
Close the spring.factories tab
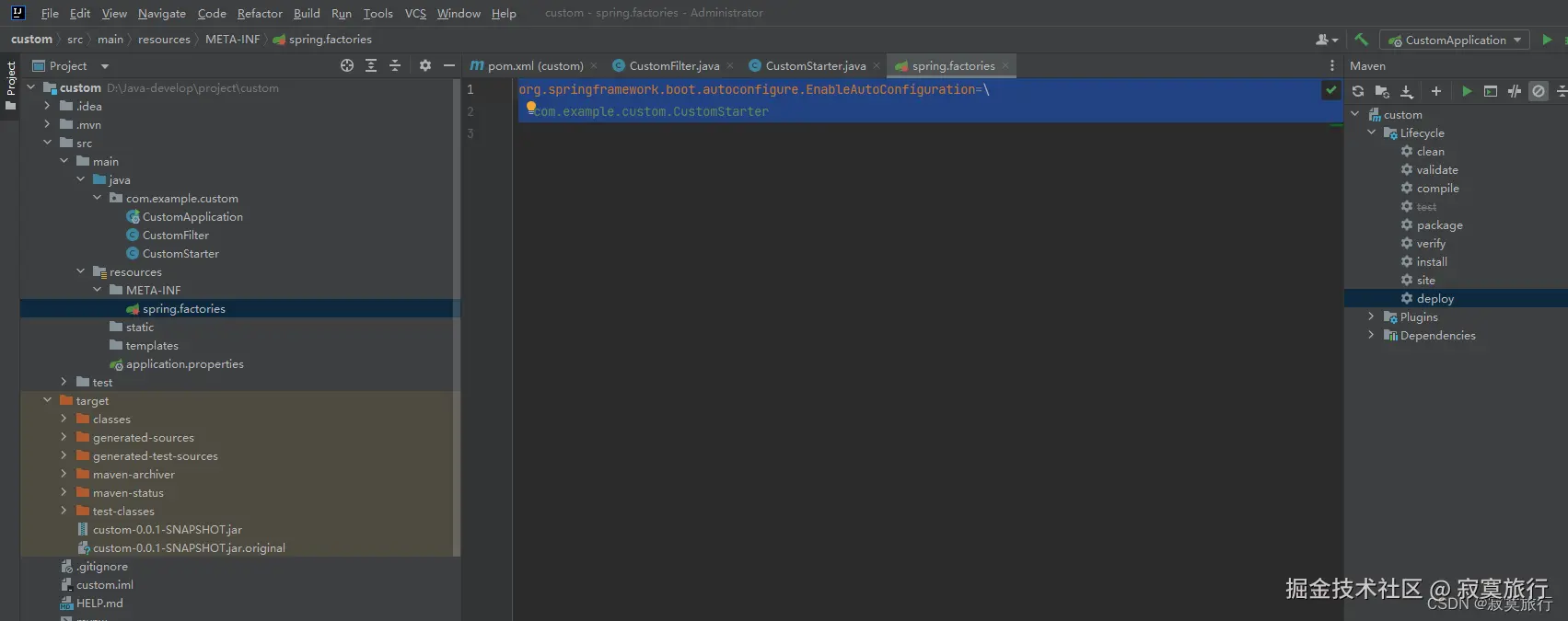pos(1005,65)
